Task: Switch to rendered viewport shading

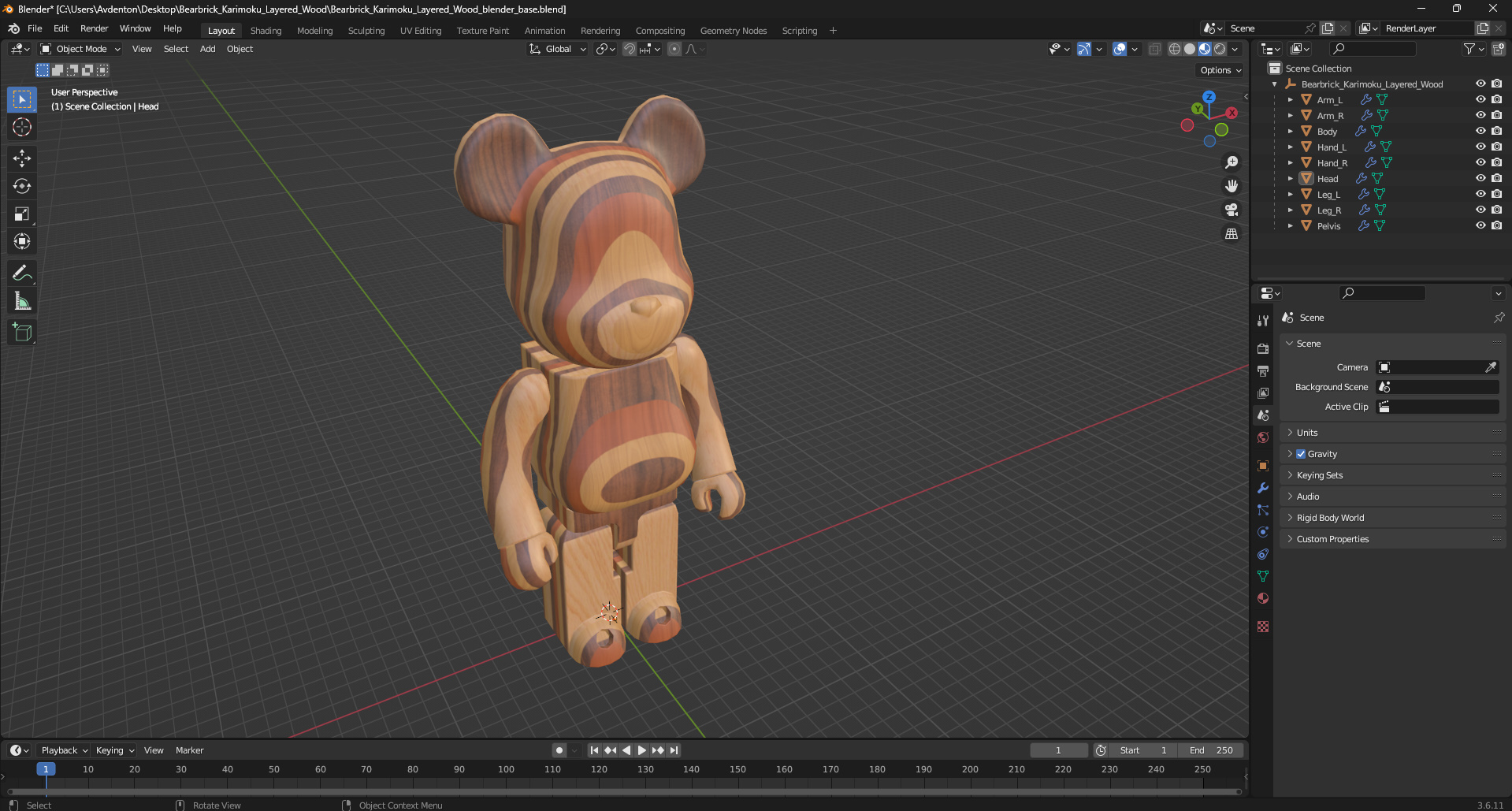Action: point(1220,49)
